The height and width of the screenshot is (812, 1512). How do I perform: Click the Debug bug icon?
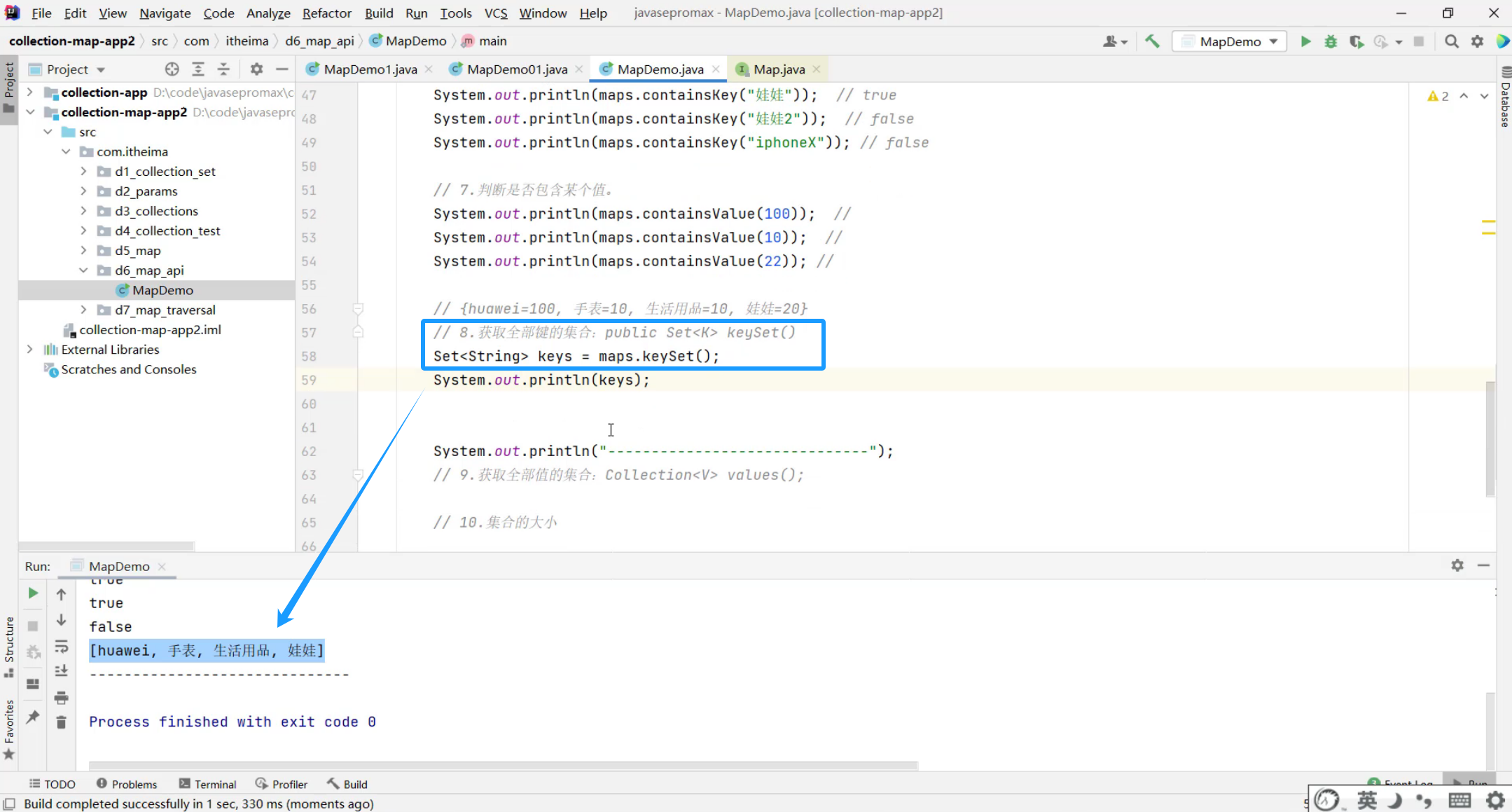[1331, 41]
